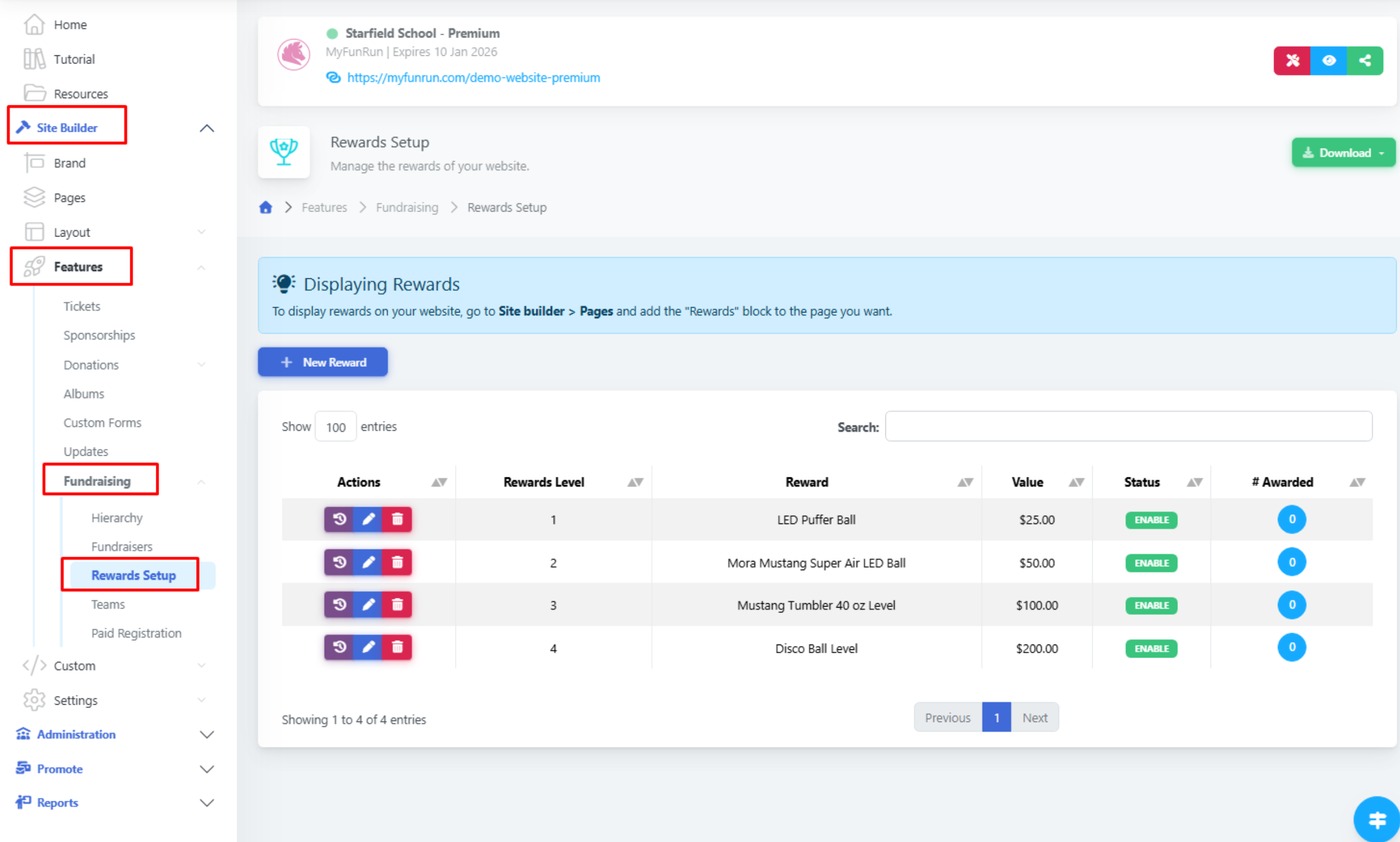Select Sponsorships in the Features menu
Image resolution: width=1400 pixels, height=842 pixels.
tap(99, 335)
